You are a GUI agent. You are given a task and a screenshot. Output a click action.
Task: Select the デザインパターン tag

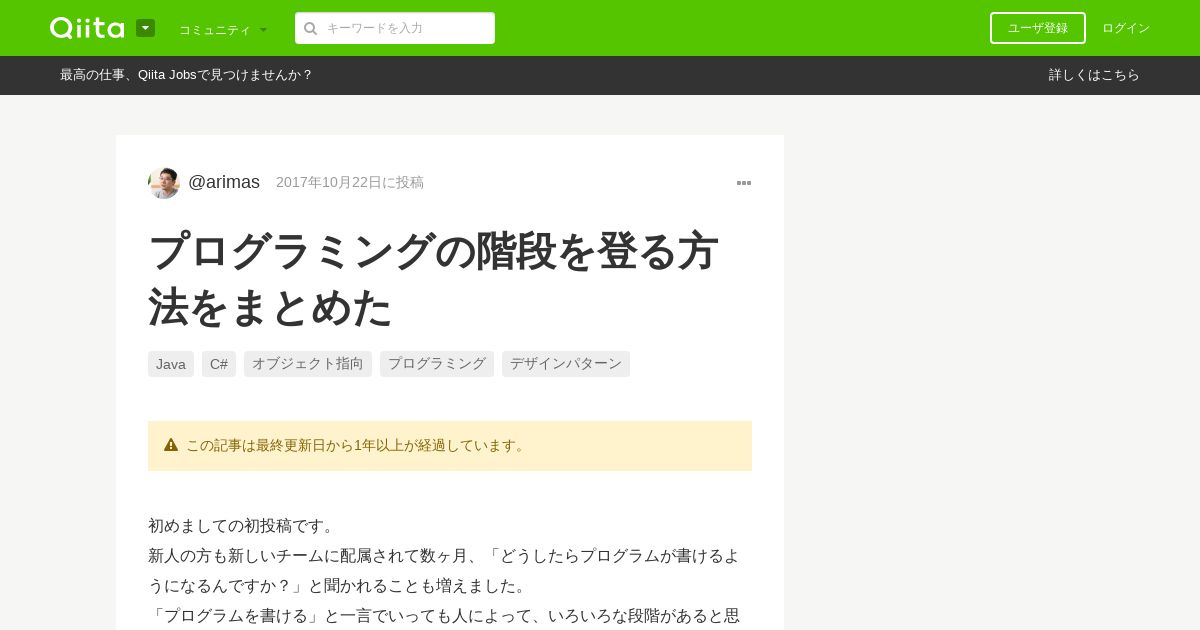566,364
